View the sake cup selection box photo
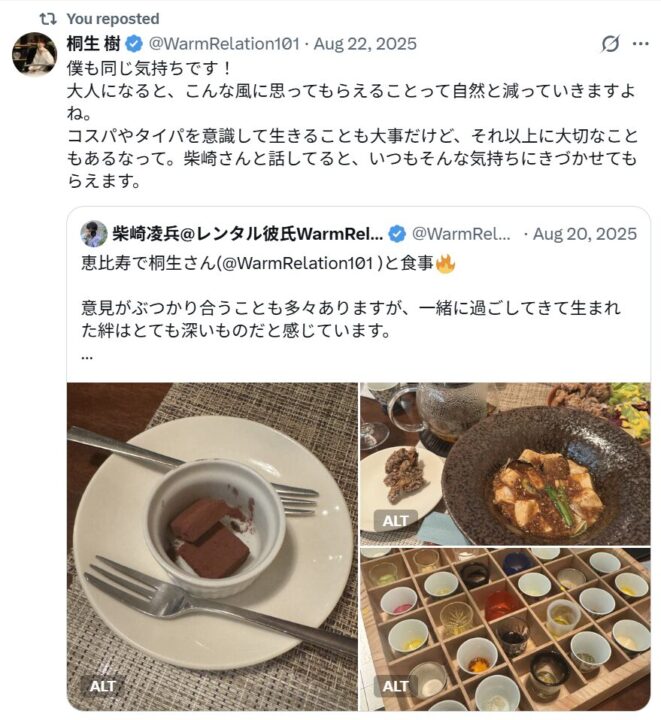The image size is (661, 720). click(x=505, y=630)
